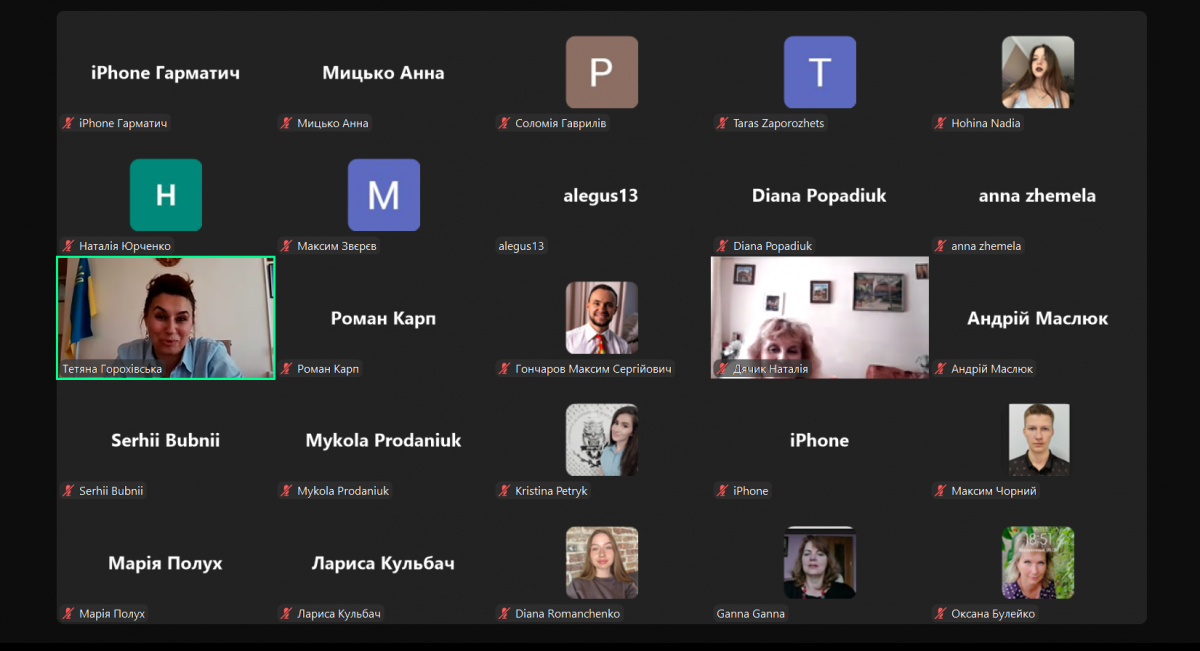Select Дячик Наталія's live video tile
Viewport: 1200px width, 651px height.
(819, 315)
